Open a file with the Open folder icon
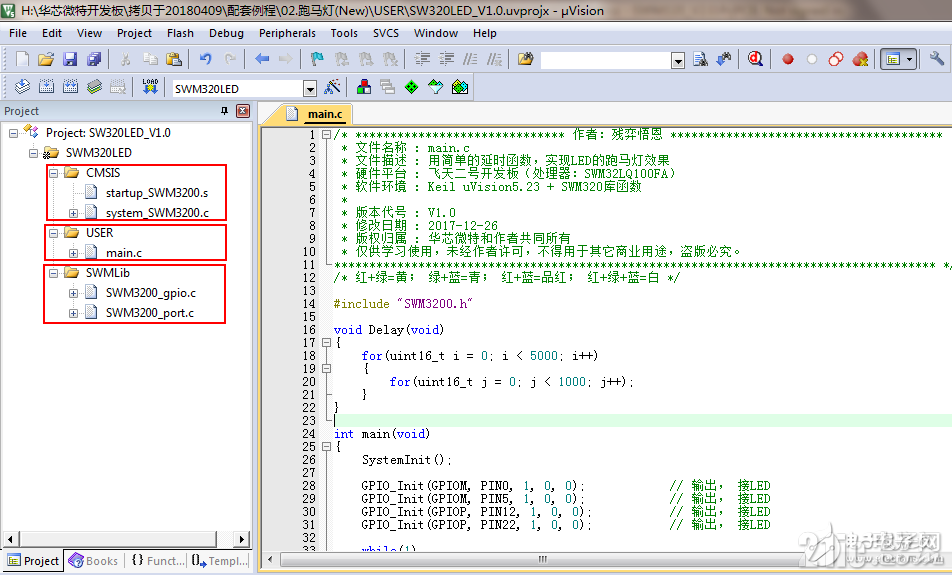The height and width of the screenshot is (575, 952). pos(46,59)
